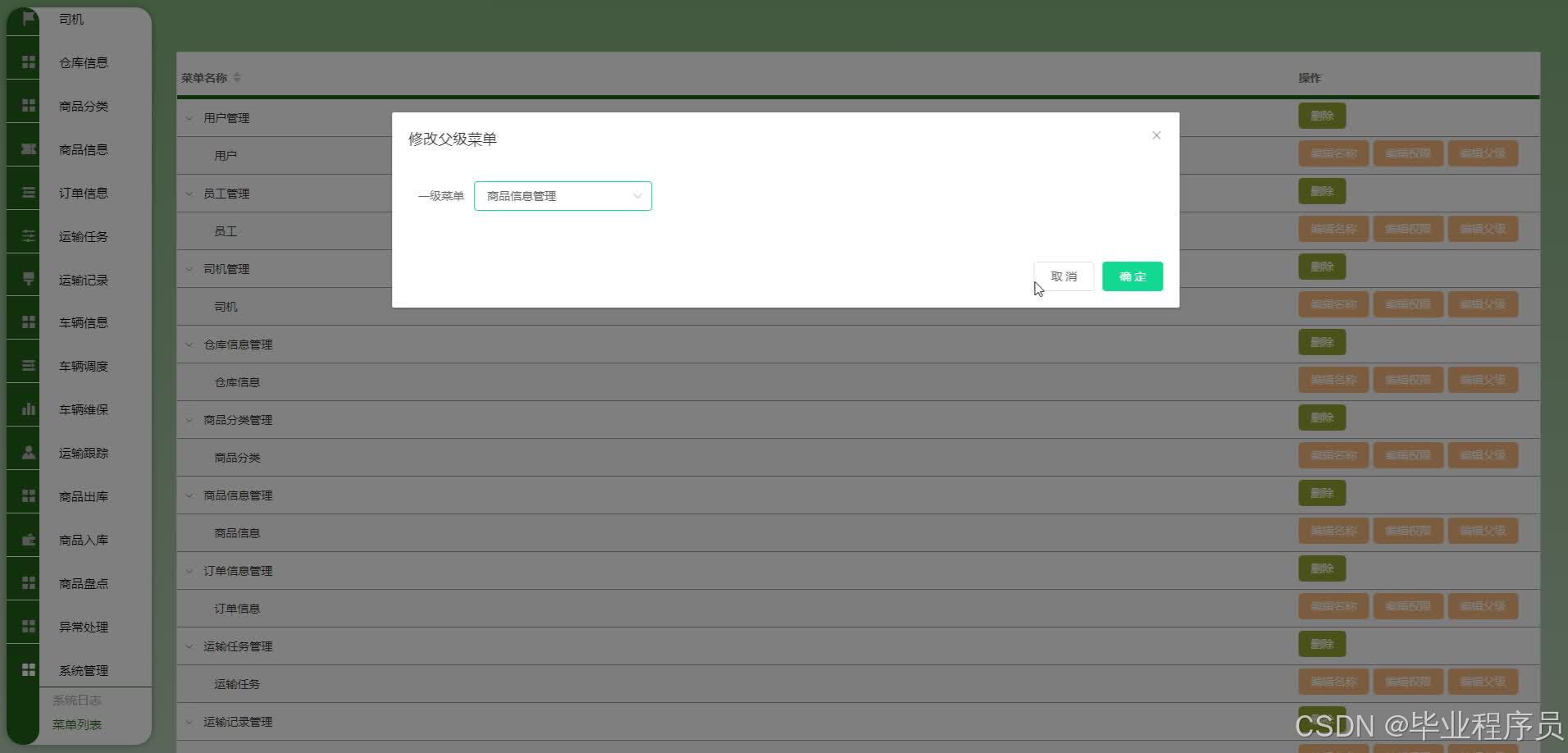Collapse the 商品信息管理 row chevron
The width and height of the screenshot is (1568, 753).
coord(189,495)
